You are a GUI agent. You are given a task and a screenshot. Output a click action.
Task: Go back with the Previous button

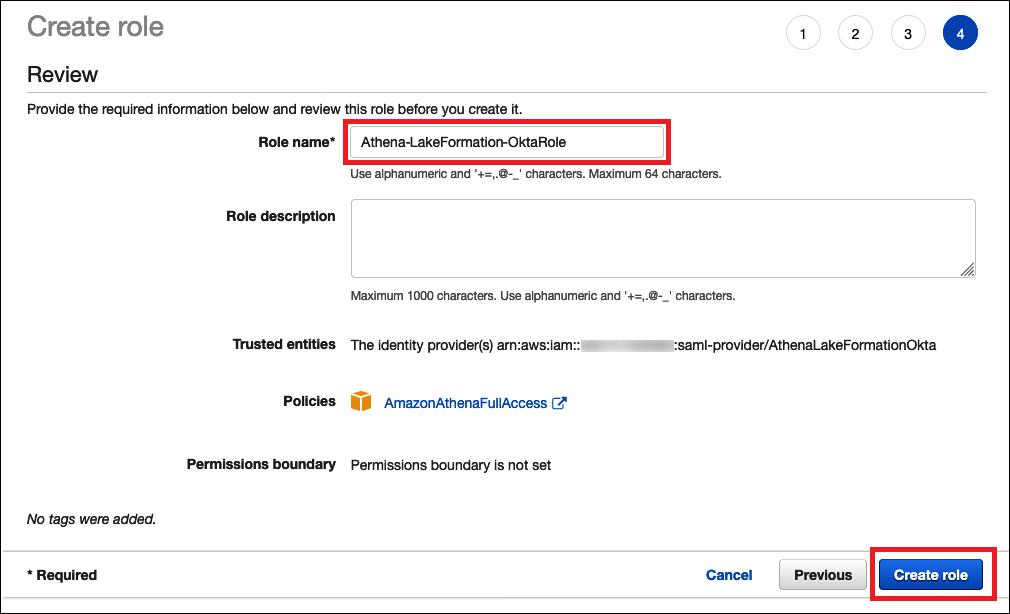823,575
